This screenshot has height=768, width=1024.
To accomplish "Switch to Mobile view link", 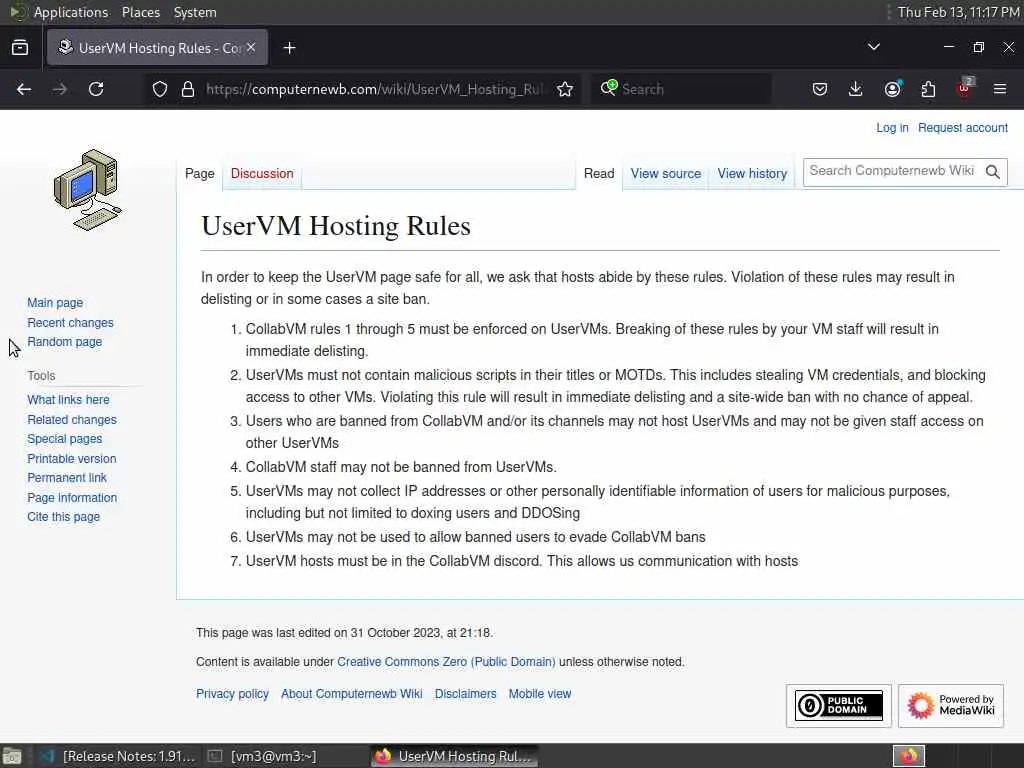I will (x=539, y=694).
